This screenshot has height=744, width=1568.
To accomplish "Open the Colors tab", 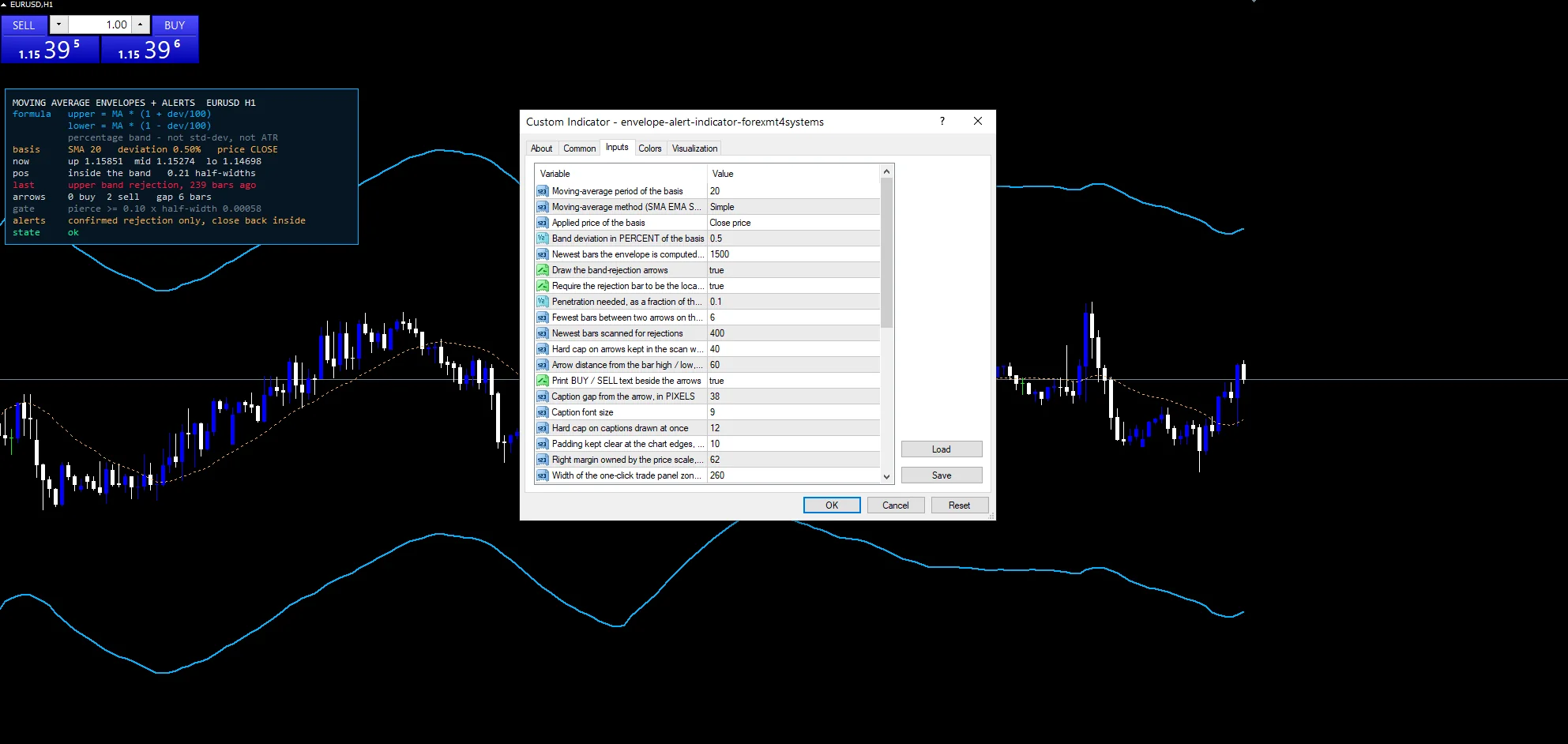I will 650,148.
